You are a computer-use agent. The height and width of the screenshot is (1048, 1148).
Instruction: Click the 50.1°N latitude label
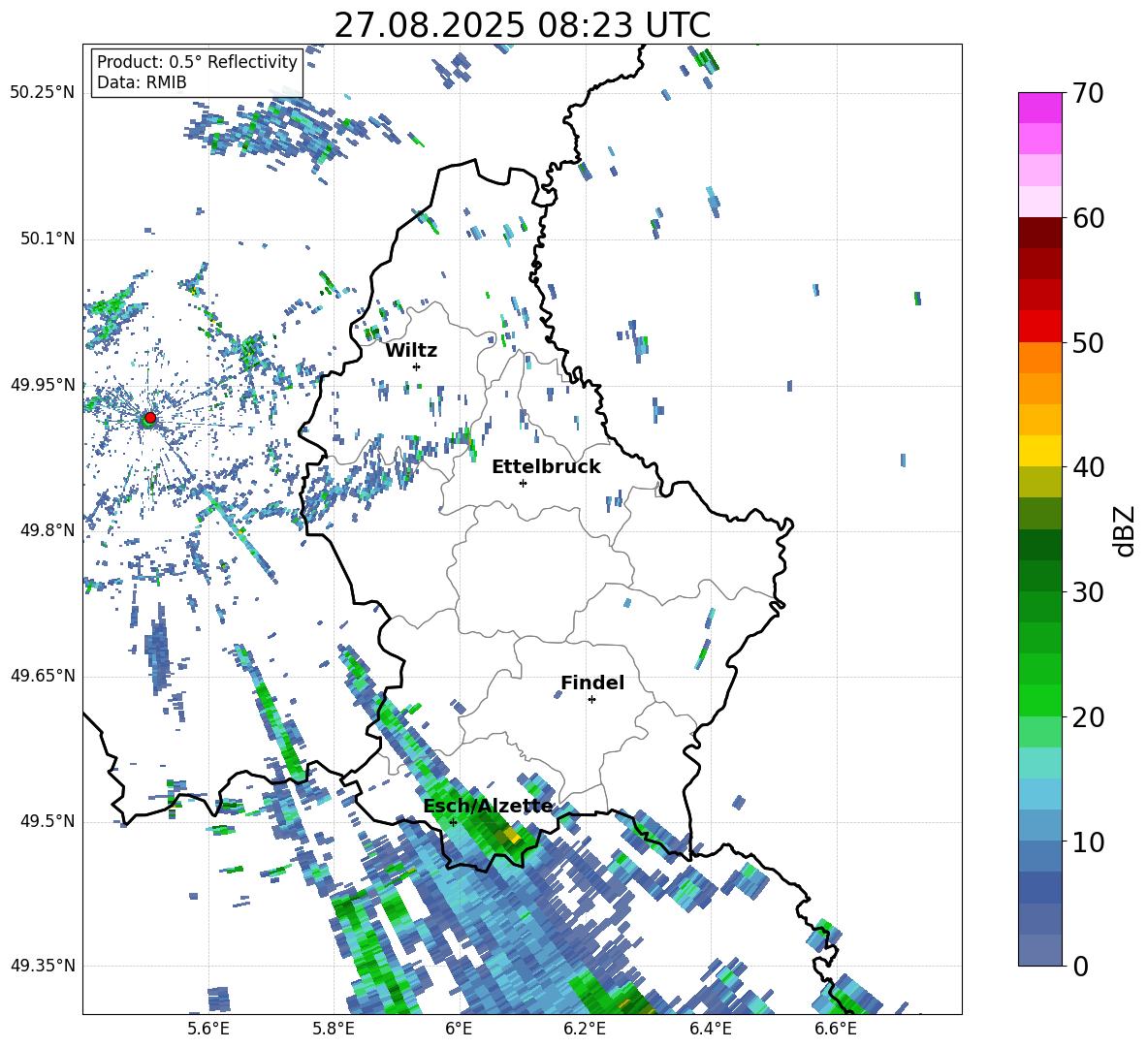tap(47, 238)
